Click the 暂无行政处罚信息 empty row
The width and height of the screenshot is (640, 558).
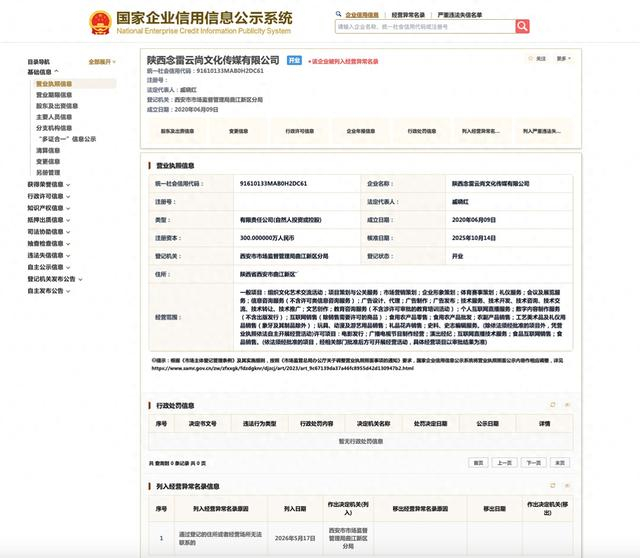(361, 441)
